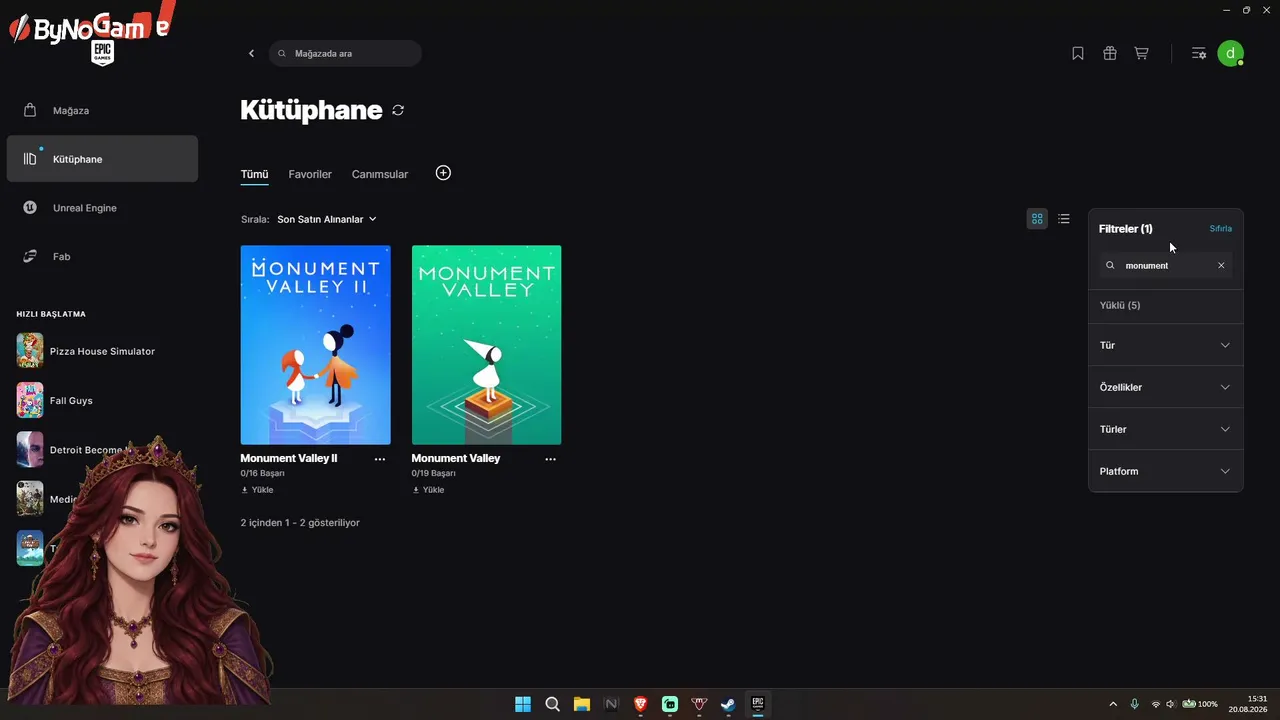Select the '0/19 Başarı' achievements text

click(434, 473)
